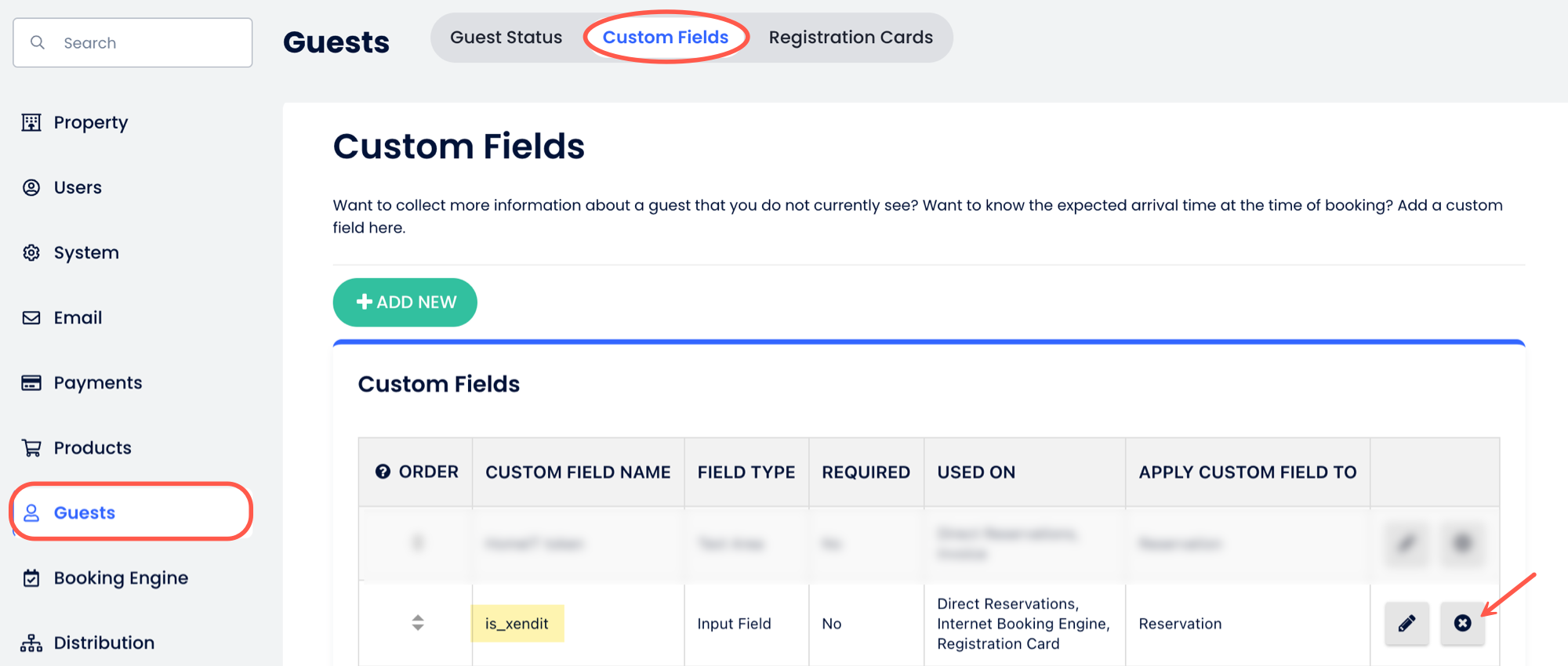Click the Booking Engine calendar icon
The width and height of the screenshot is (1568, 666).
31,577
